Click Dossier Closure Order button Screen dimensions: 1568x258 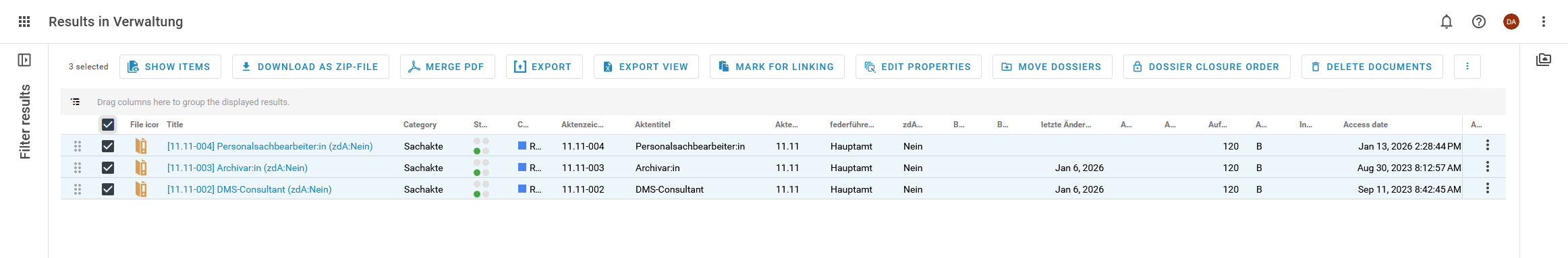pyautogui.click(x=1206, y=67)
